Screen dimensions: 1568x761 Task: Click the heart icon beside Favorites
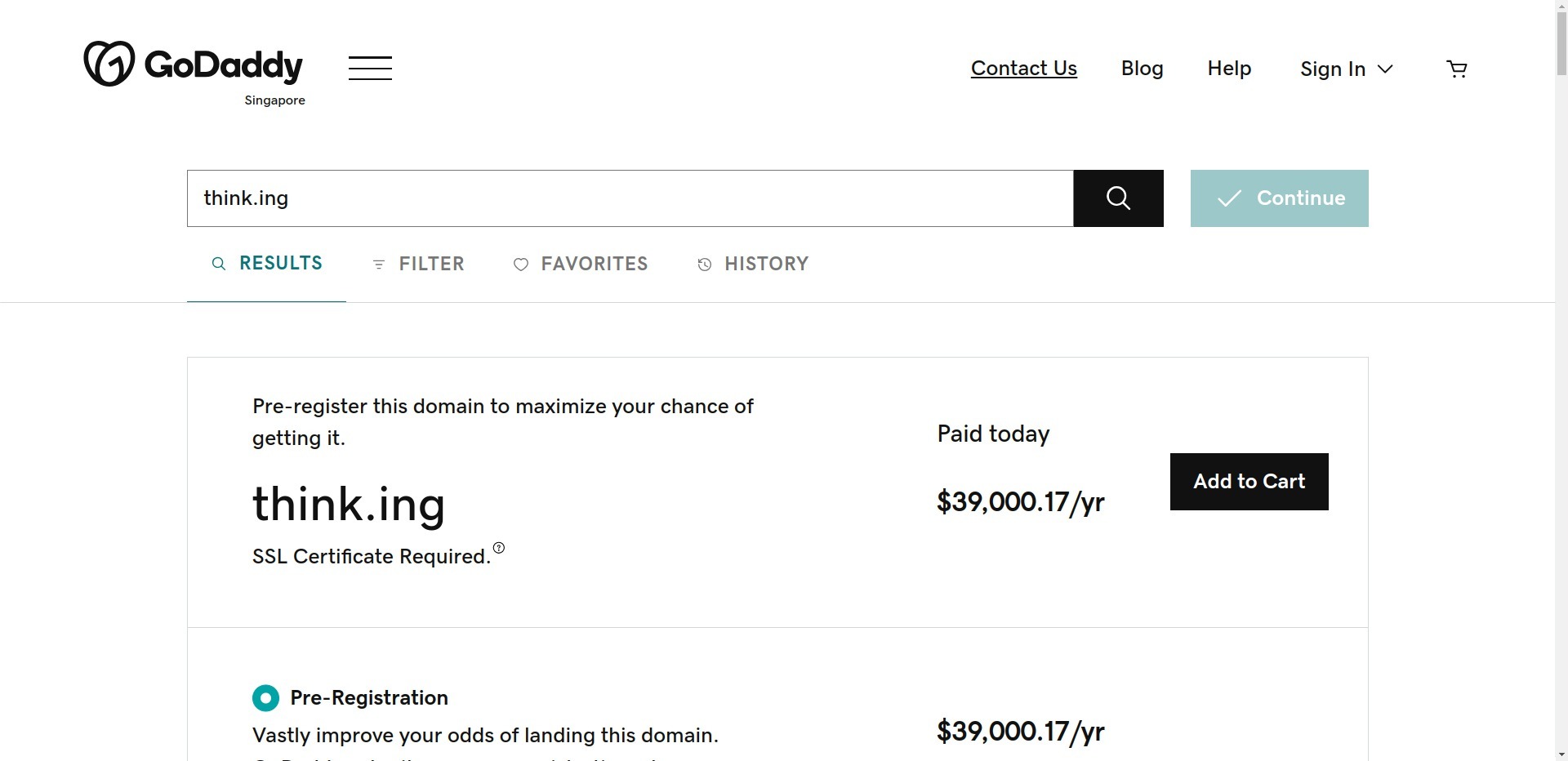click(521, 265)
